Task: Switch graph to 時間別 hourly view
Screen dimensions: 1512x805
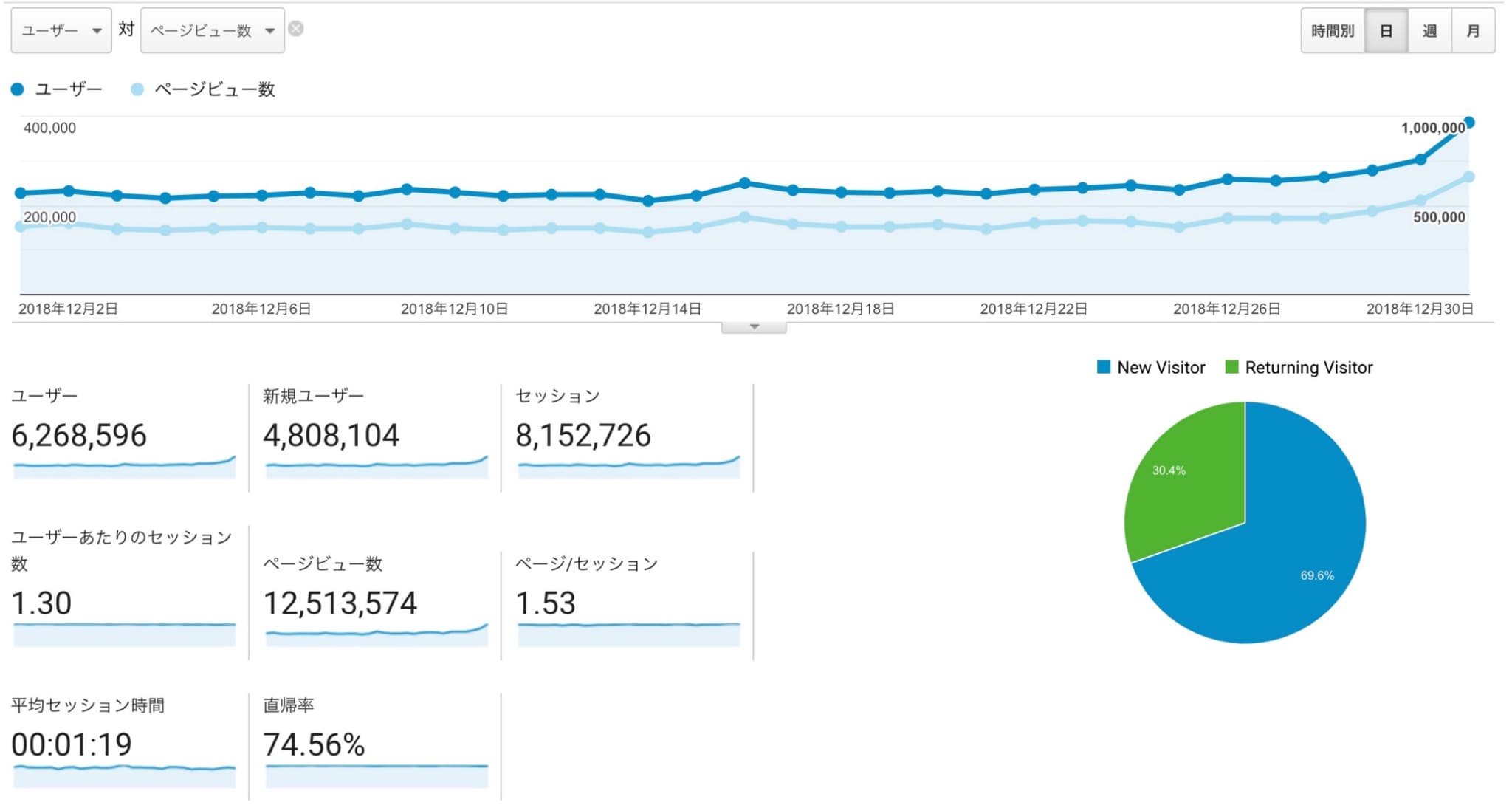Action: click(x=1333, y=31)
